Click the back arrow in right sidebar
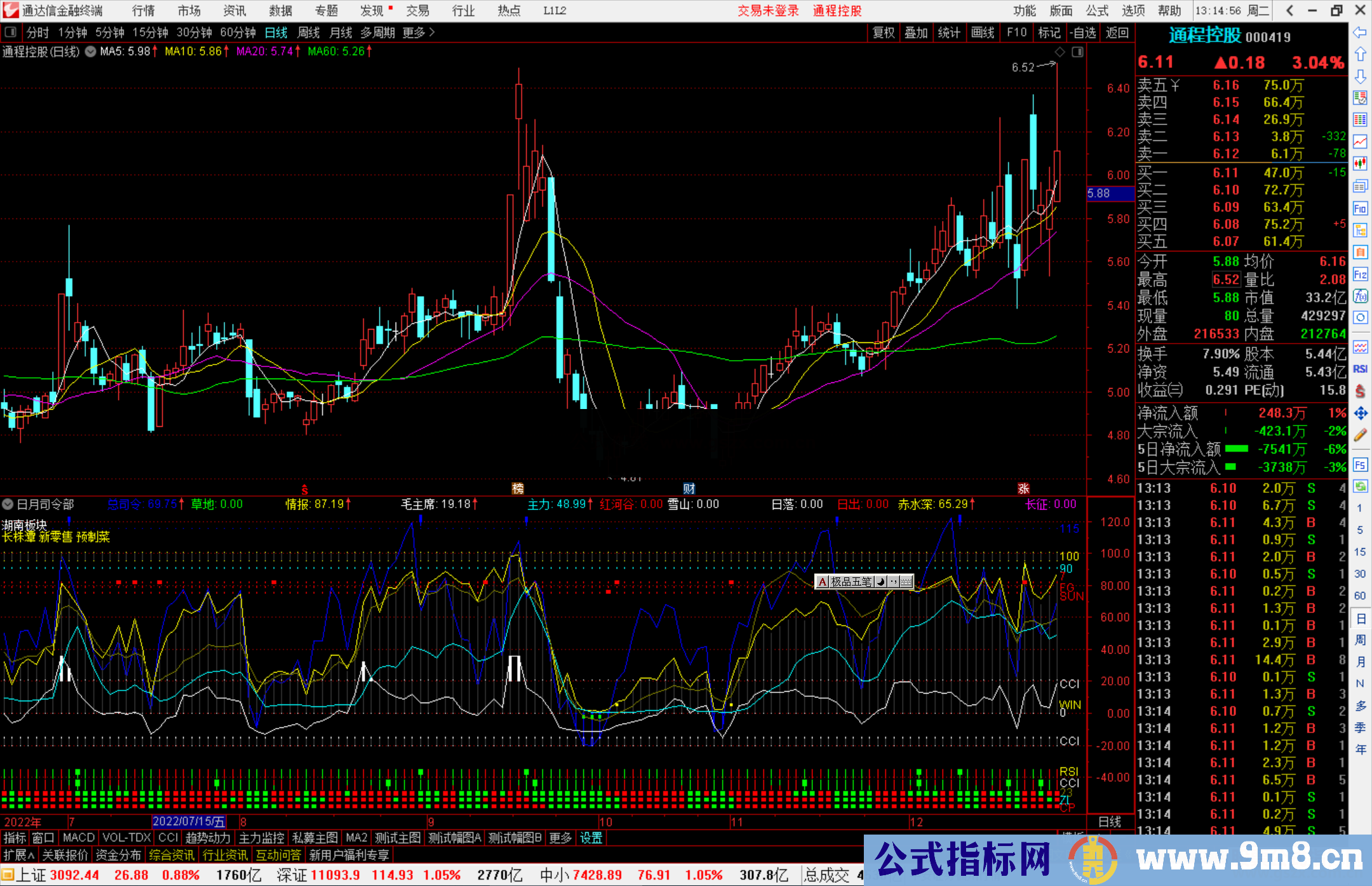This screenshot has height=886, width=1372. pyautogui.click(x=1360, y=32)
